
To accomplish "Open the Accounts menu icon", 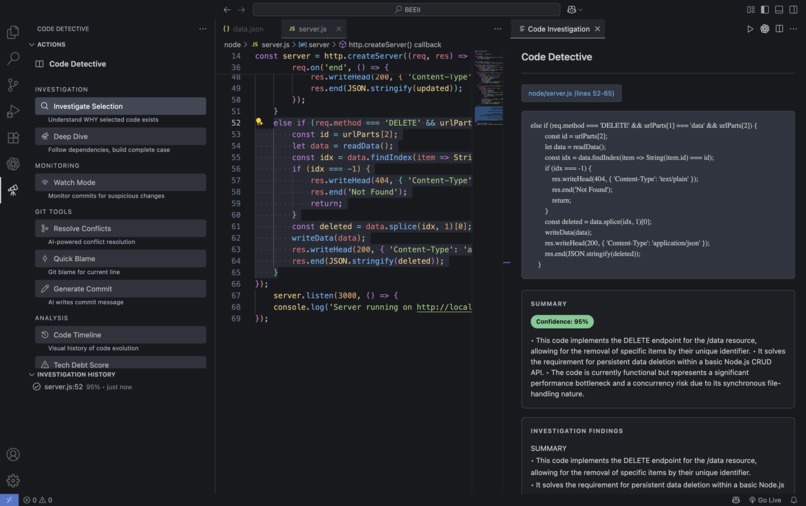I will pos(13,455).
